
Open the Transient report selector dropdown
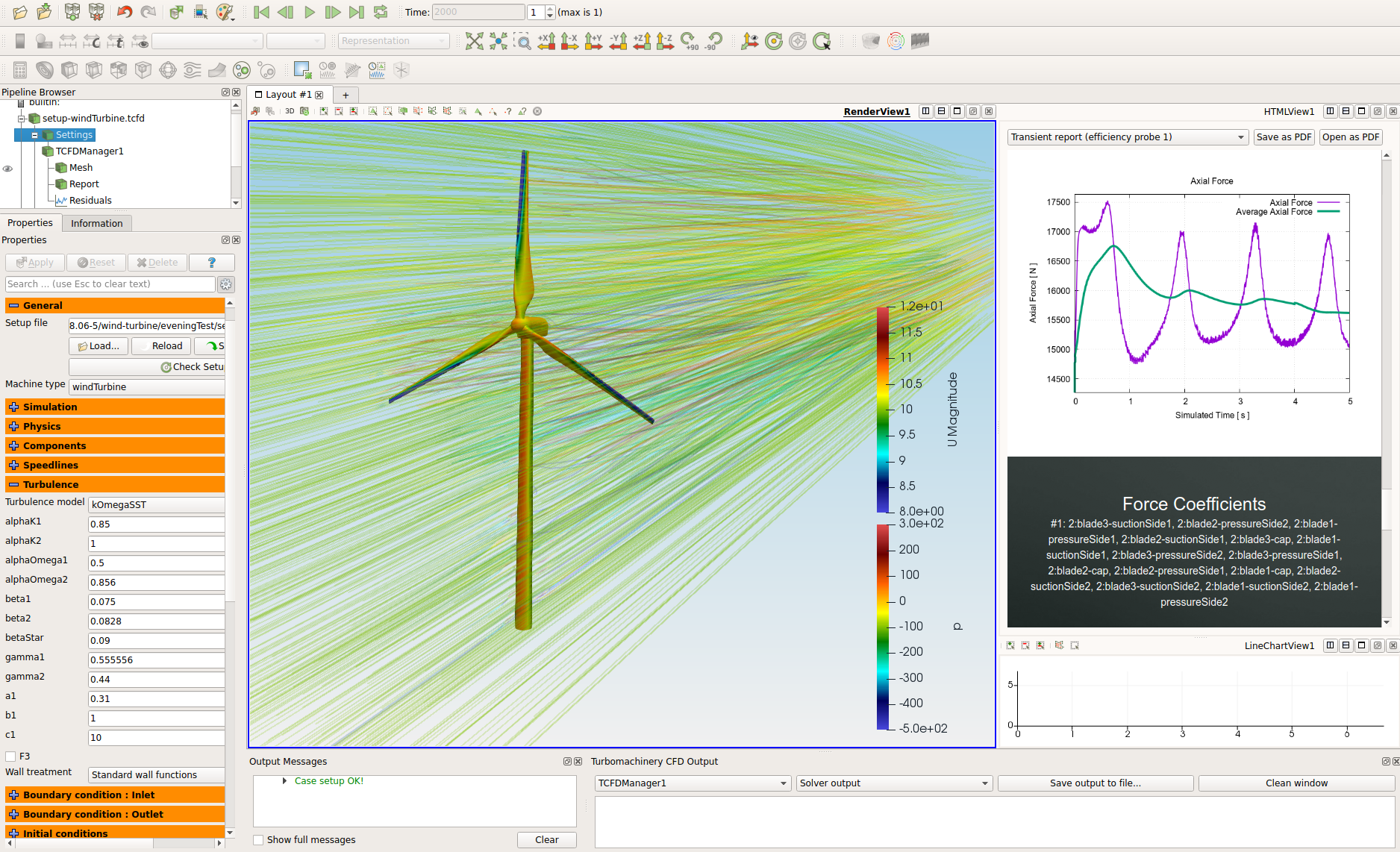tap(1127, 137)
